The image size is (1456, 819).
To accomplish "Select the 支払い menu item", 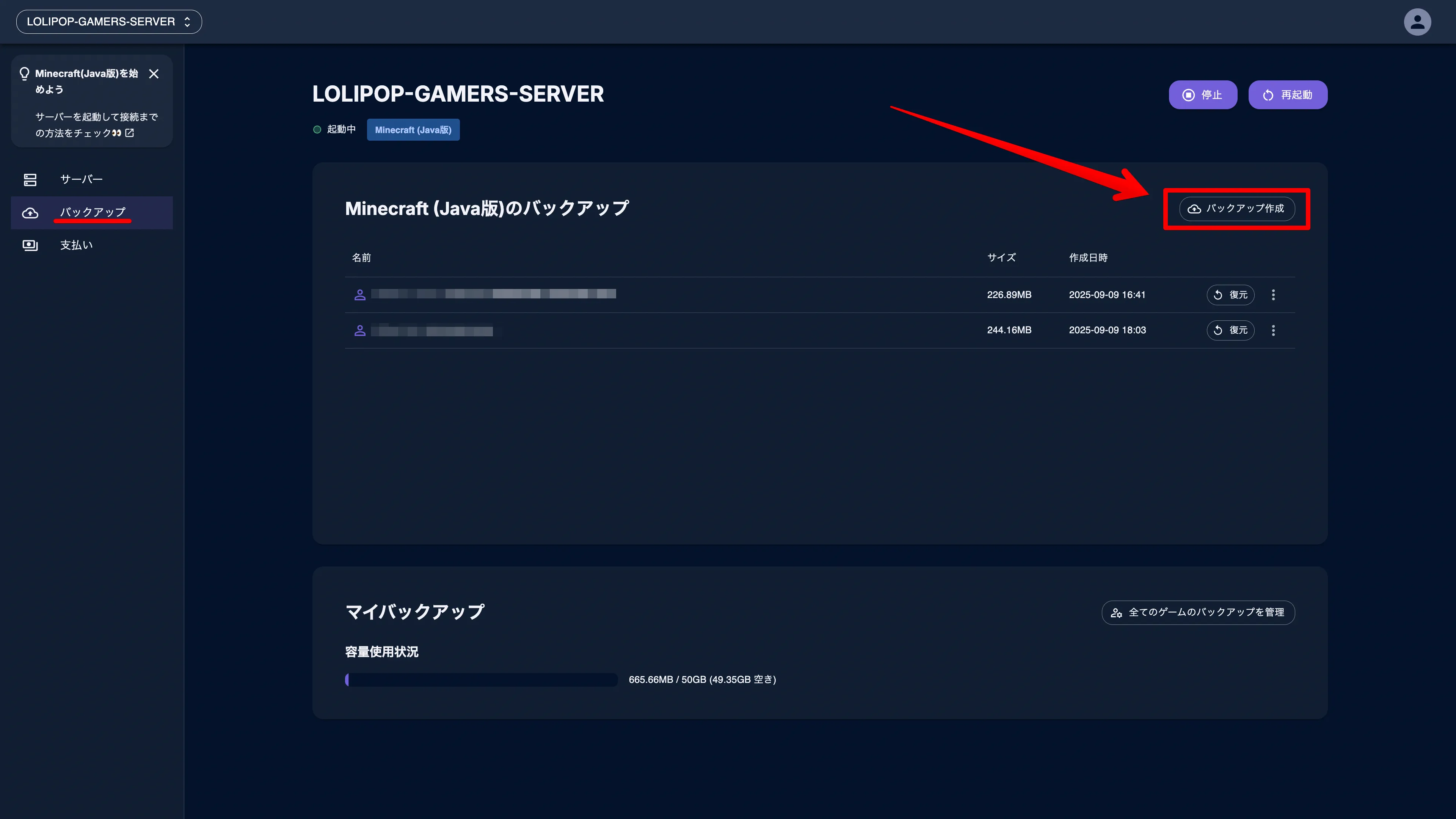I will [76, 245].
